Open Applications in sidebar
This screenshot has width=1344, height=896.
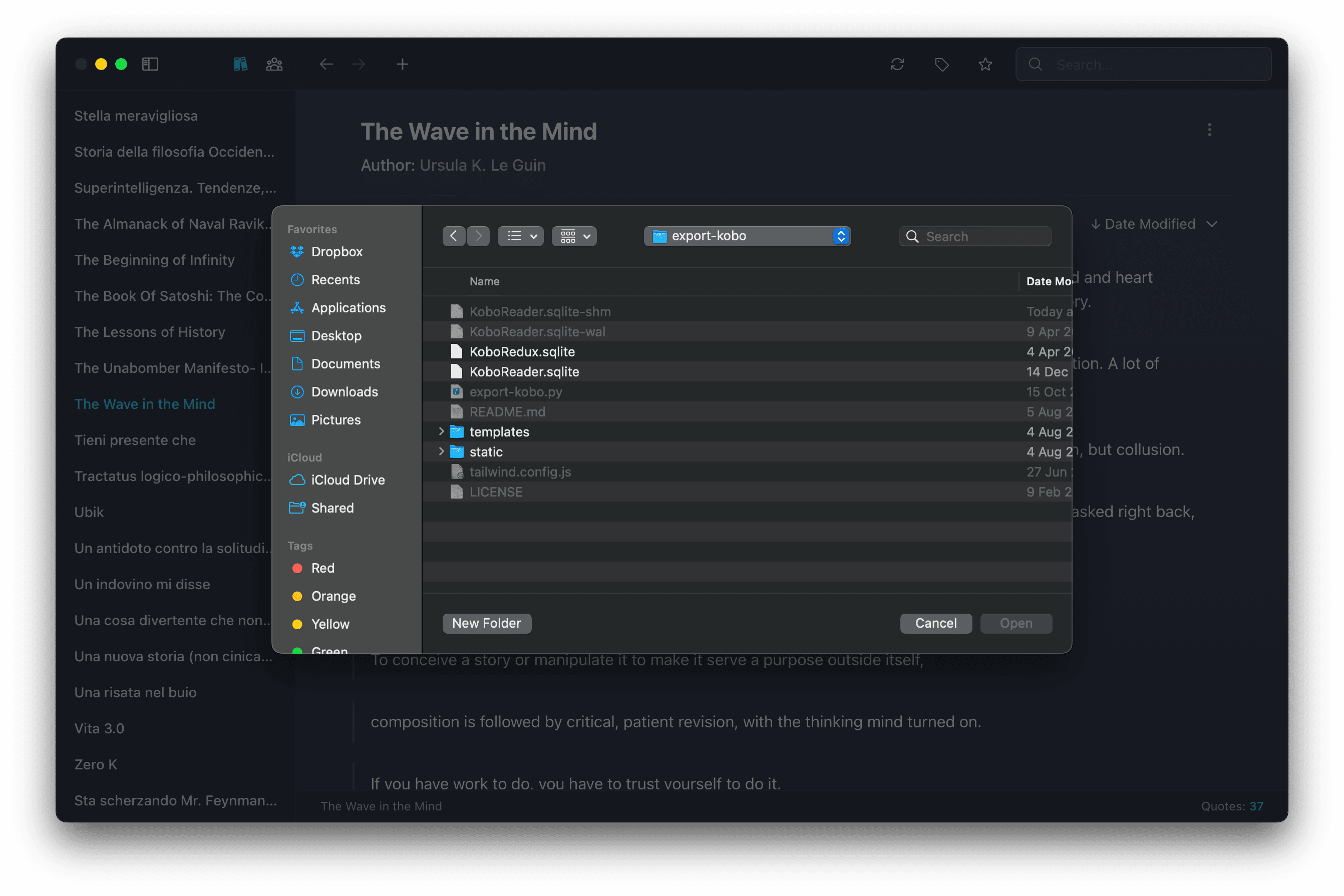348,307
